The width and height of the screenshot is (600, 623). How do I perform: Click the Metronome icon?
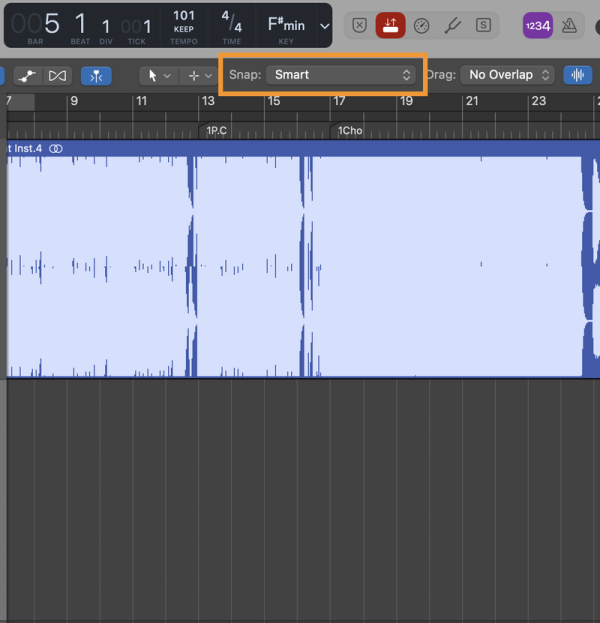pos(568,25)
